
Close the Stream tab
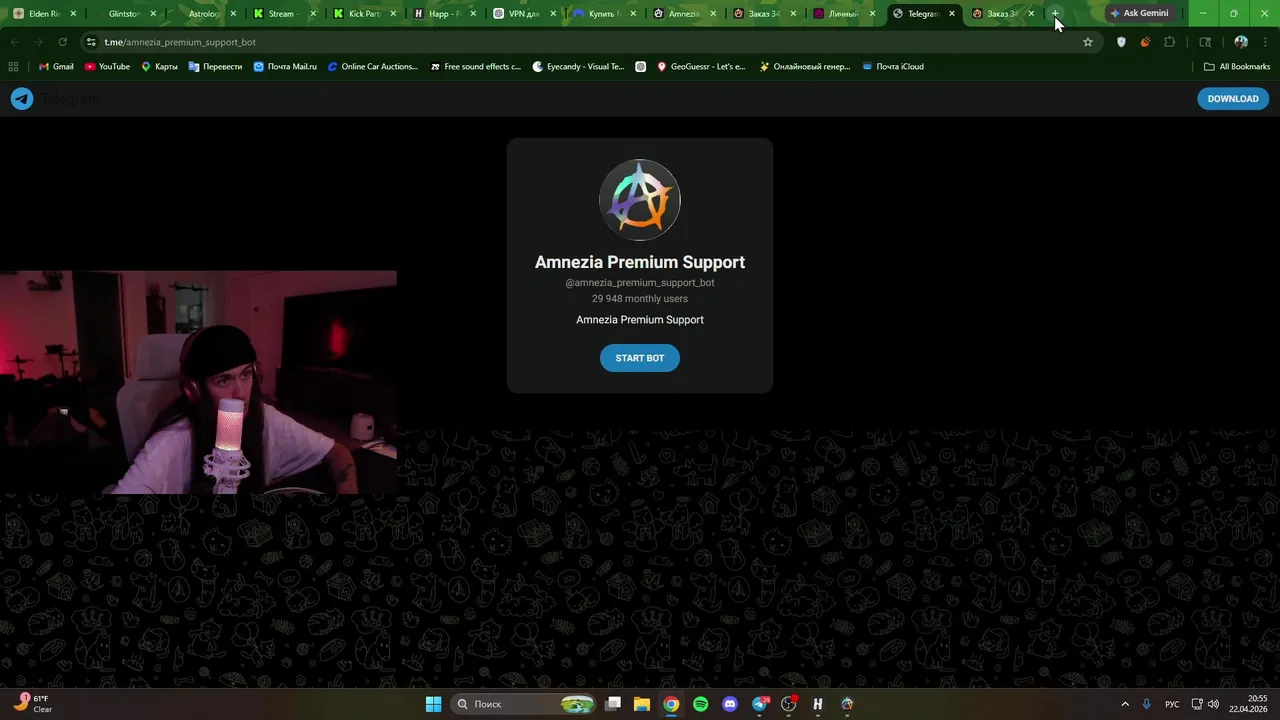312,14
